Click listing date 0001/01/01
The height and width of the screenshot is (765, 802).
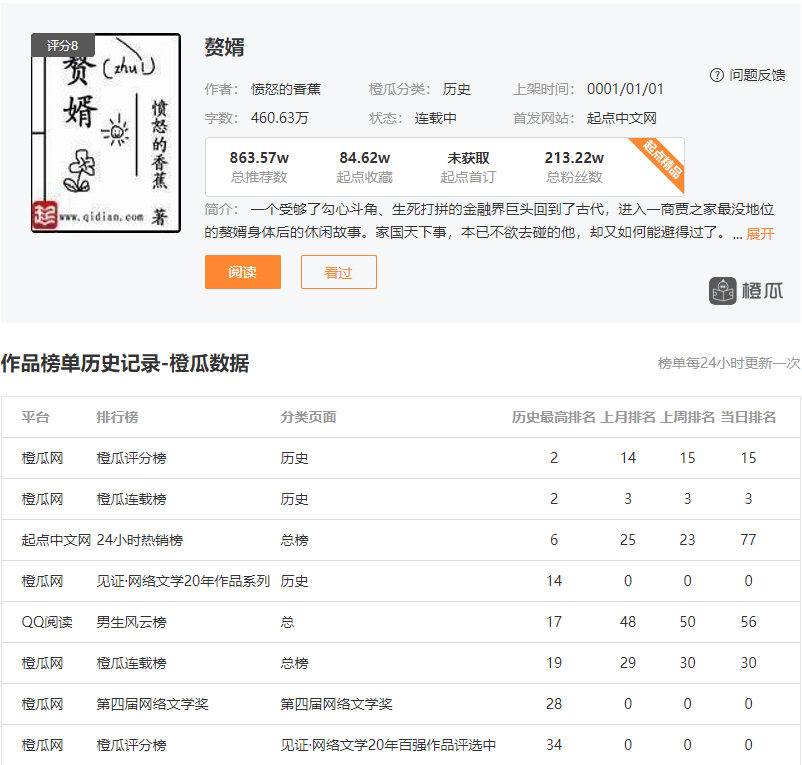coord(625,89)
